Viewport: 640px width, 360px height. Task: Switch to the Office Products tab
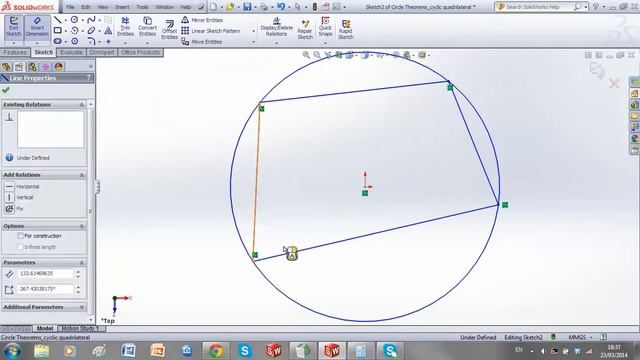[x=140, y=52]
